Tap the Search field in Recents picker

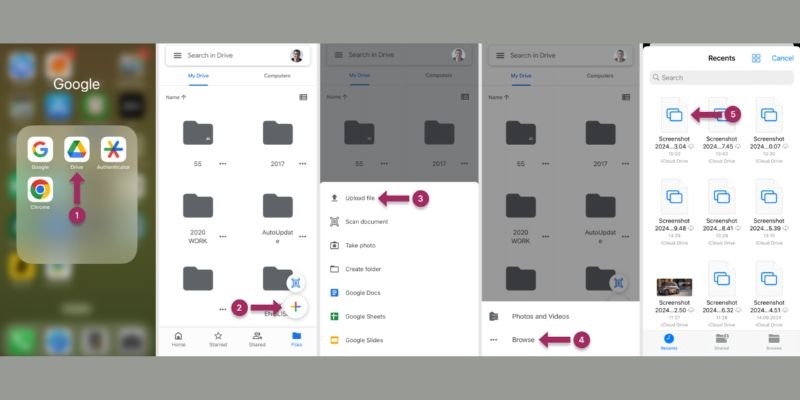721,78
